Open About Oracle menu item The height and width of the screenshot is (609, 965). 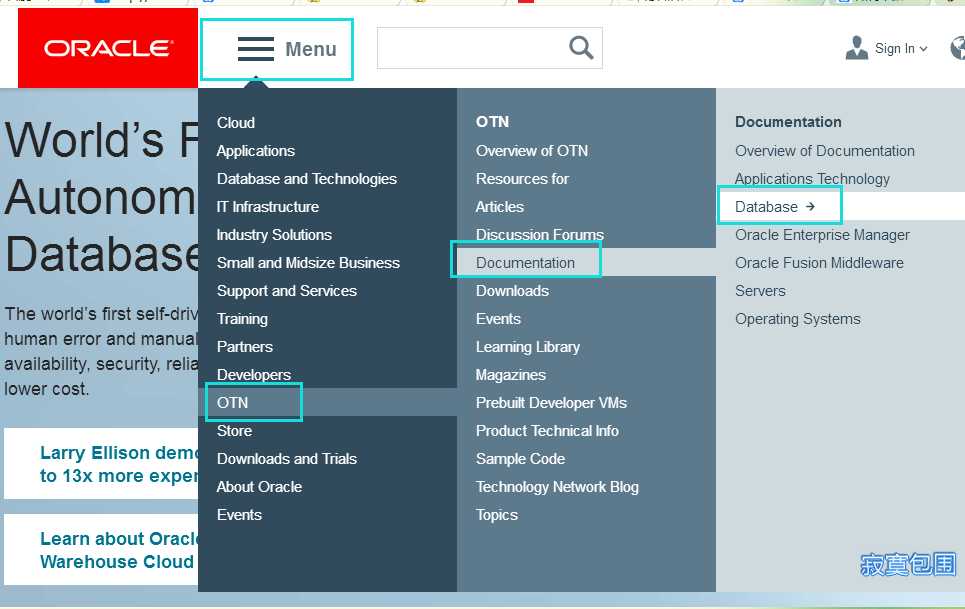coord(259,487)
